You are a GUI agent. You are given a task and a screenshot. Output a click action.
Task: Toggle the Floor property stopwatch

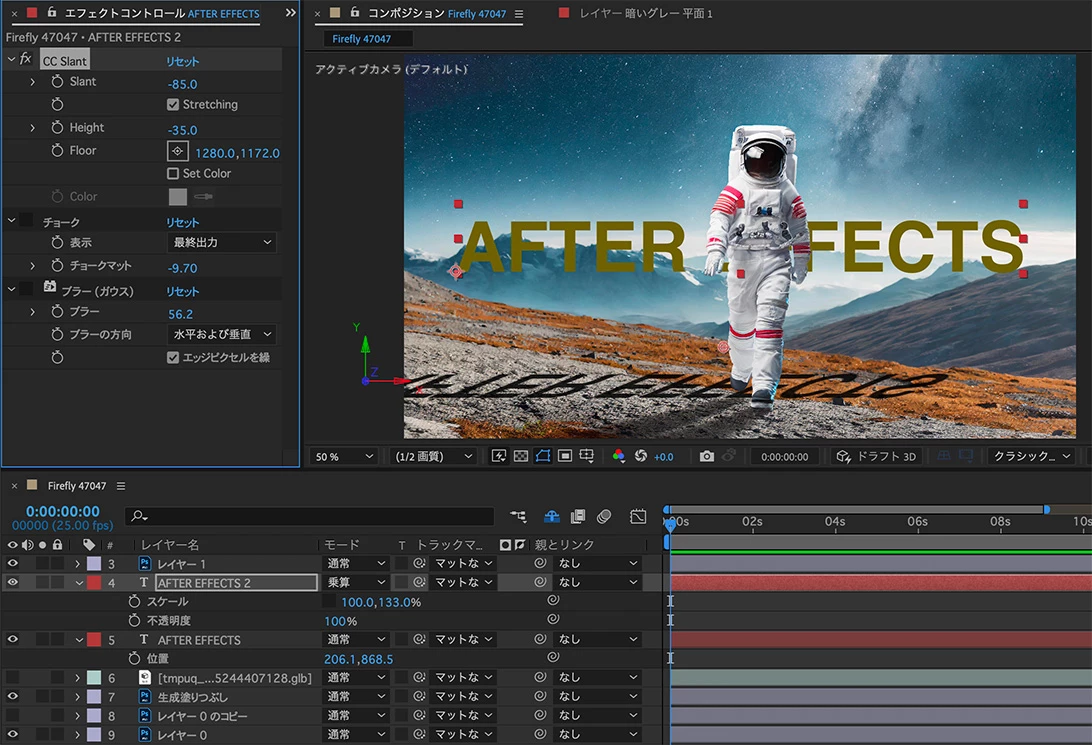click(x=57, y=150)
